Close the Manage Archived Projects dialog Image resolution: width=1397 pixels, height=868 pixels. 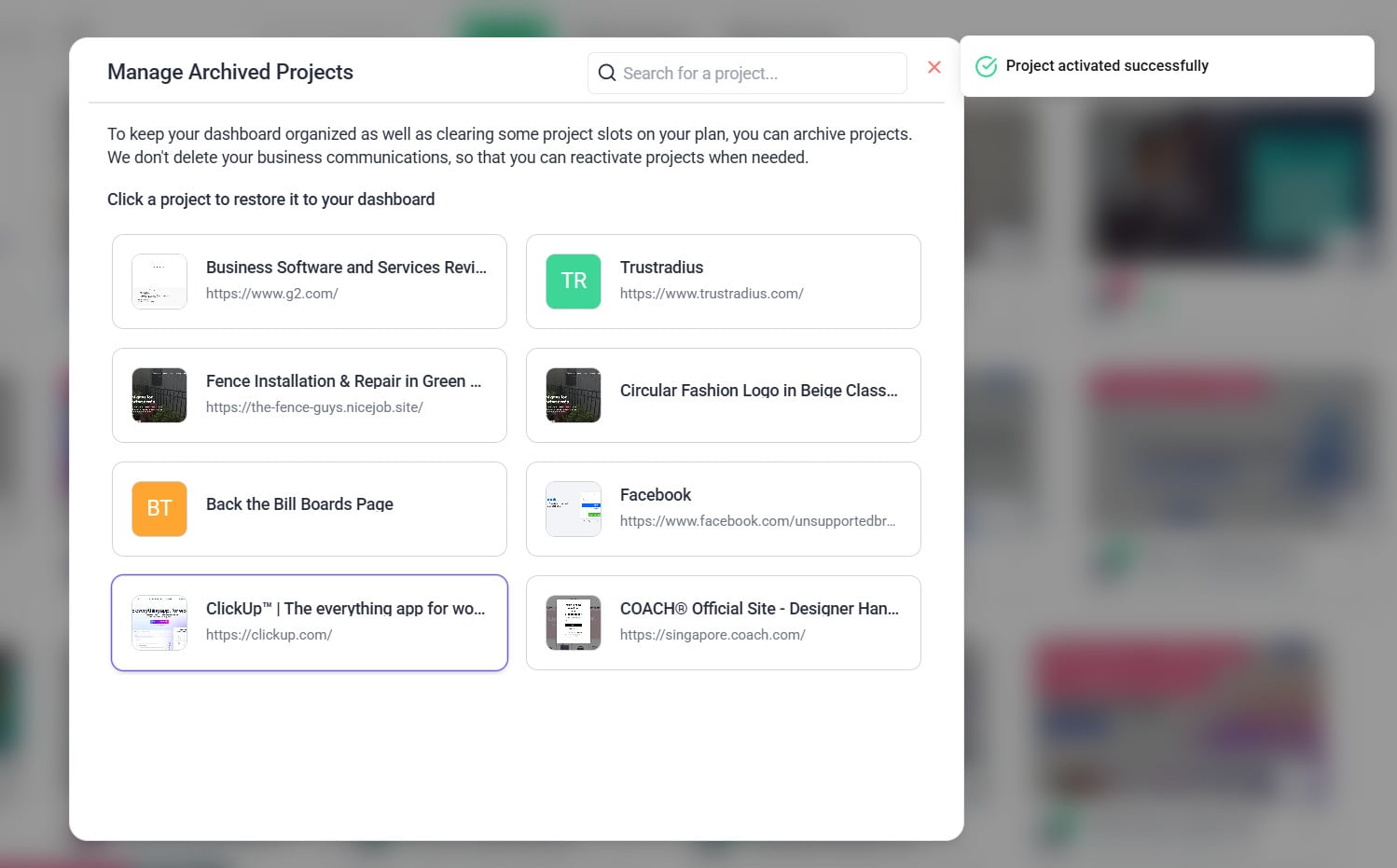pyautogui.click(x=934, y=67)
